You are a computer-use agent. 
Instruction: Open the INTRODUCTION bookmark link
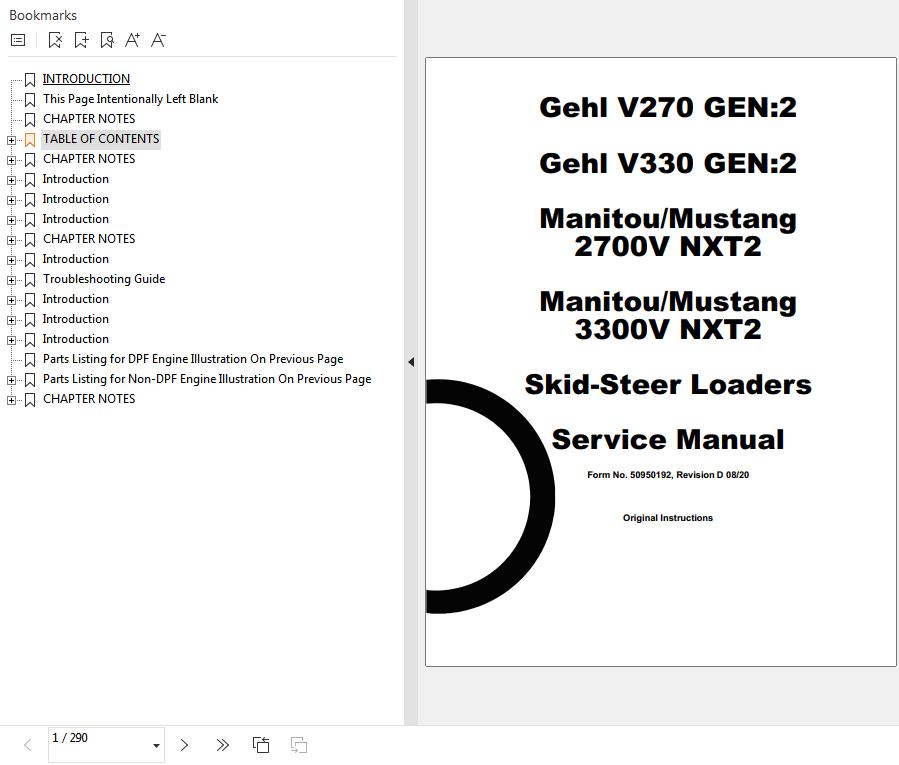[x=86, y=79]
